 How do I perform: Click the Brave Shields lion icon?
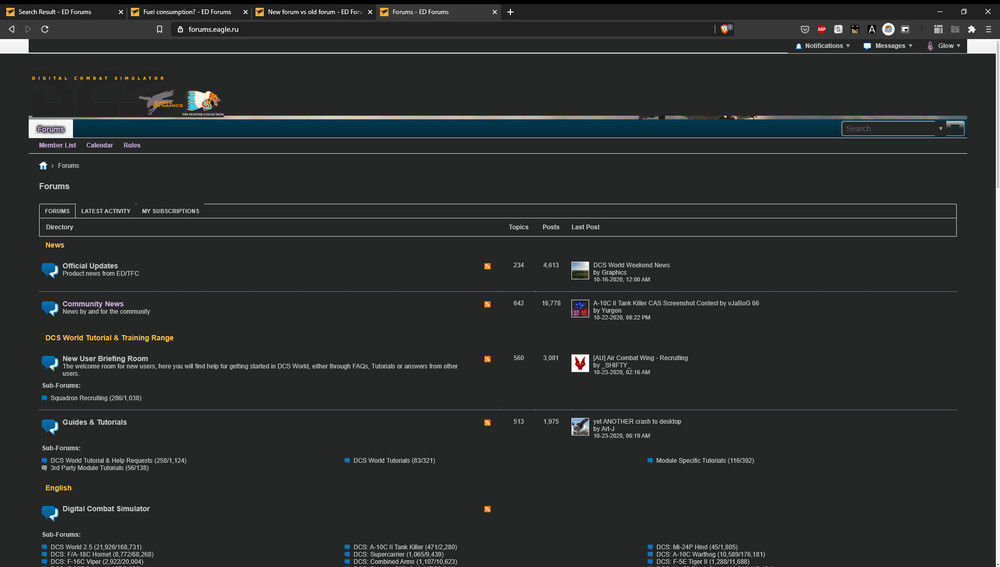tap(726, 29)
